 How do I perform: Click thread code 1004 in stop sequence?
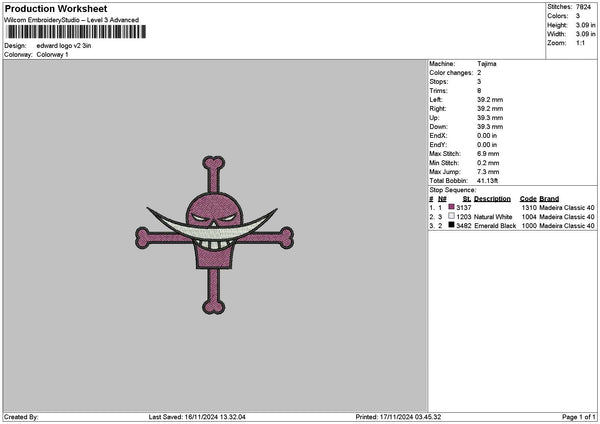click(529, 217)
